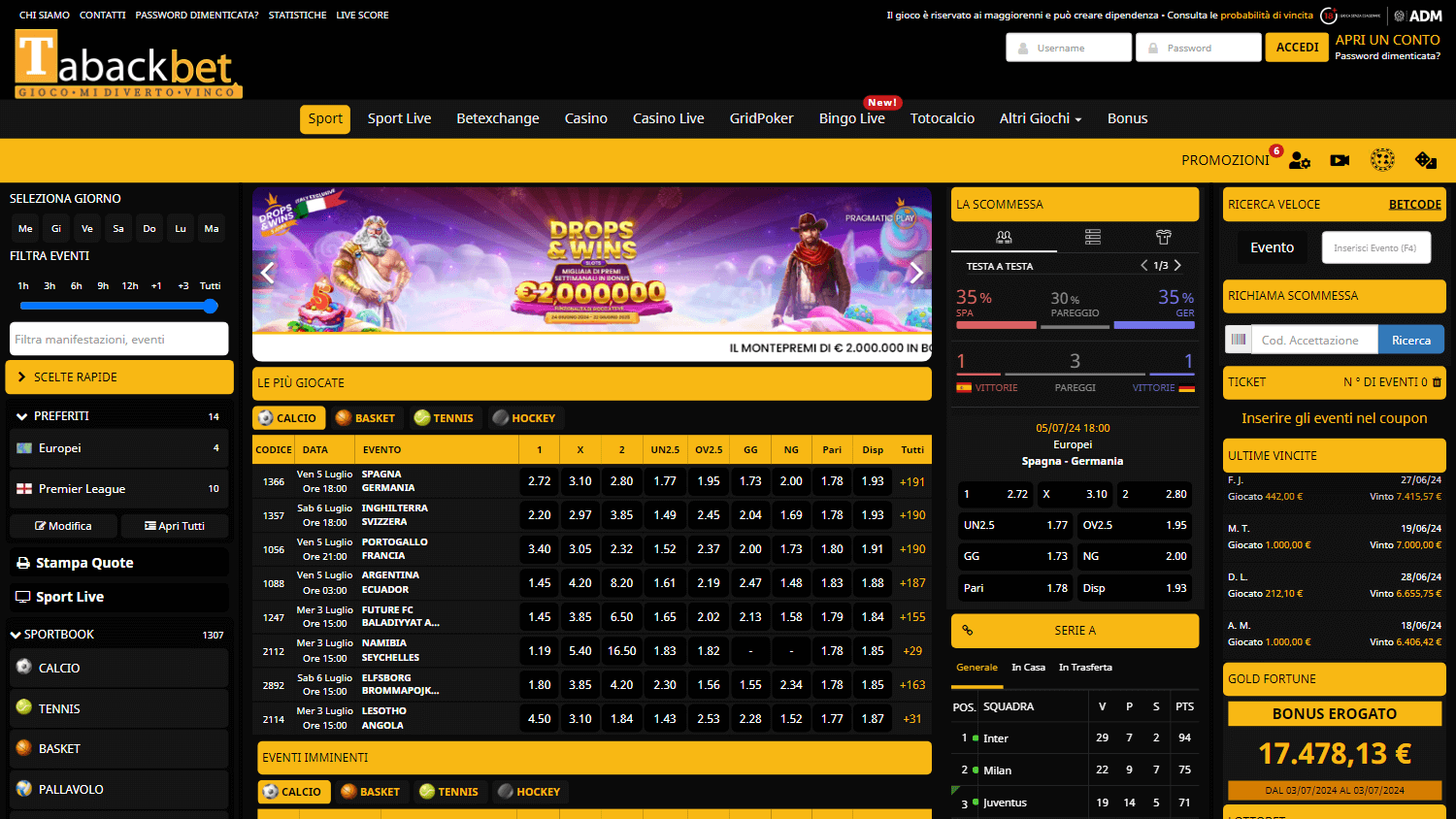Open Pallavolo volleyball sportbook icon

(24, 788)
